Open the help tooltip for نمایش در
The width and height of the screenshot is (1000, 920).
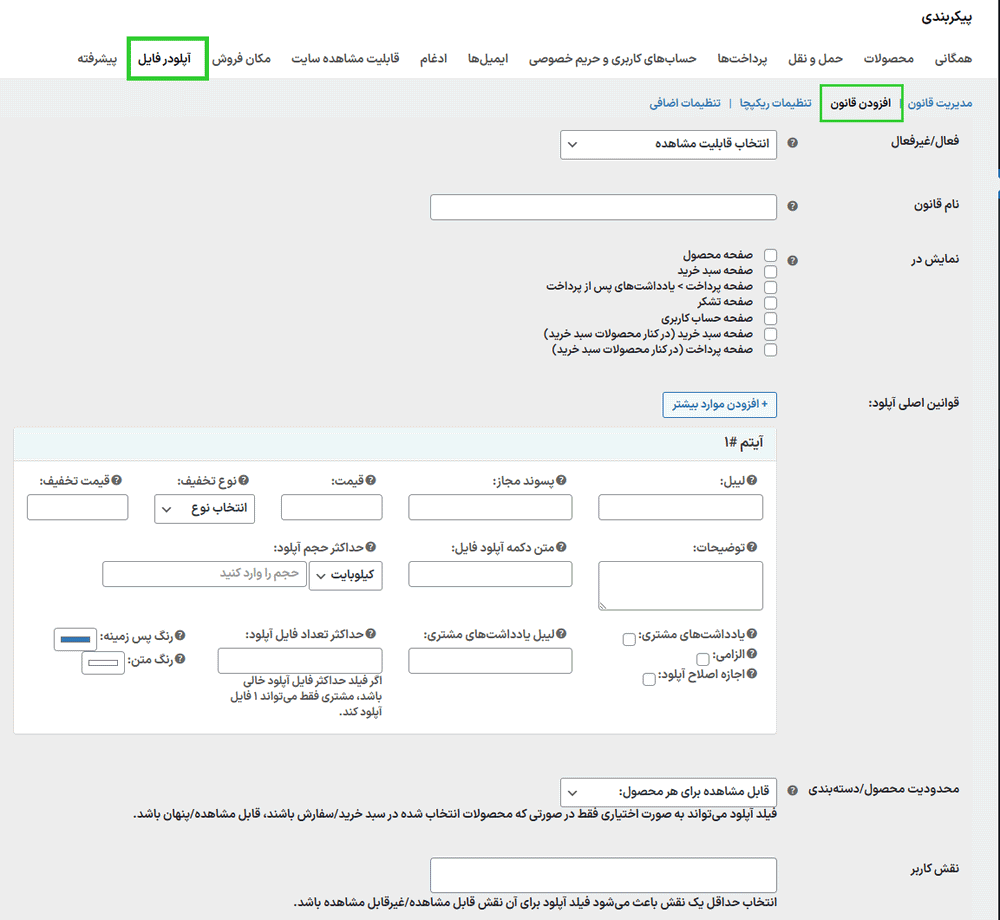pyautogui.click(x=790, y=258)
